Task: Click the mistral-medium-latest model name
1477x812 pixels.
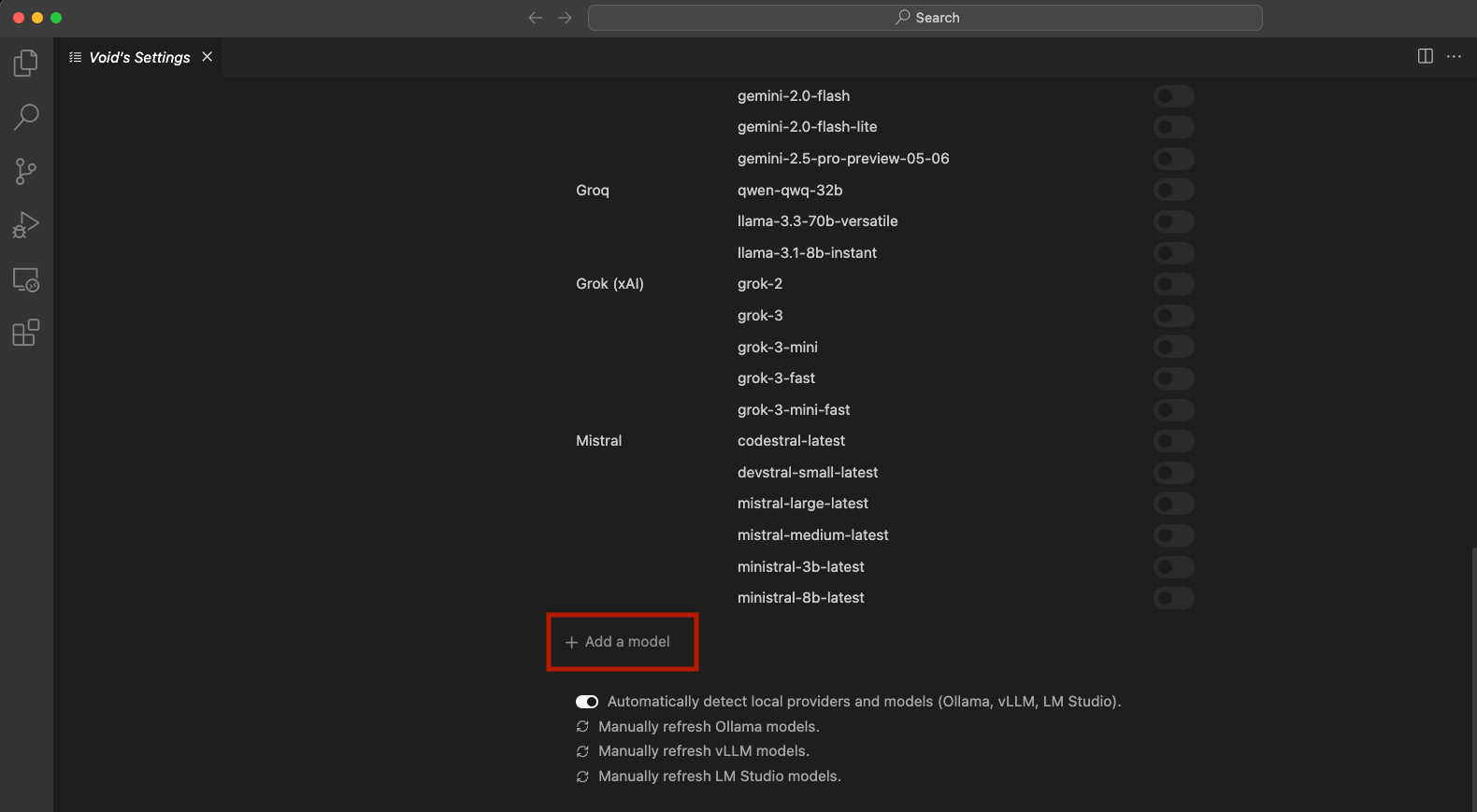Action: pyautogui.click(x=812, y=535)
